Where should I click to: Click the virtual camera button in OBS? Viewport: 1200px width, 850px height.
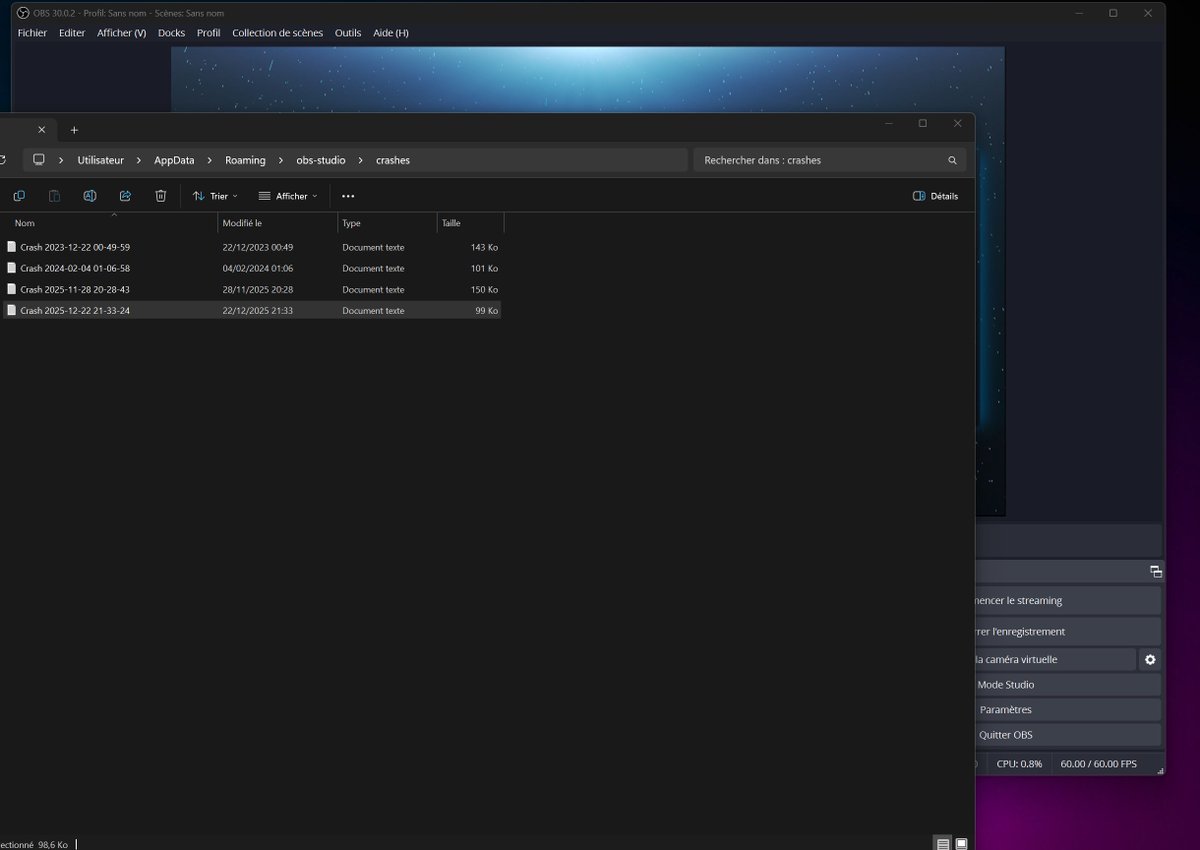(x=1055, y=659)
